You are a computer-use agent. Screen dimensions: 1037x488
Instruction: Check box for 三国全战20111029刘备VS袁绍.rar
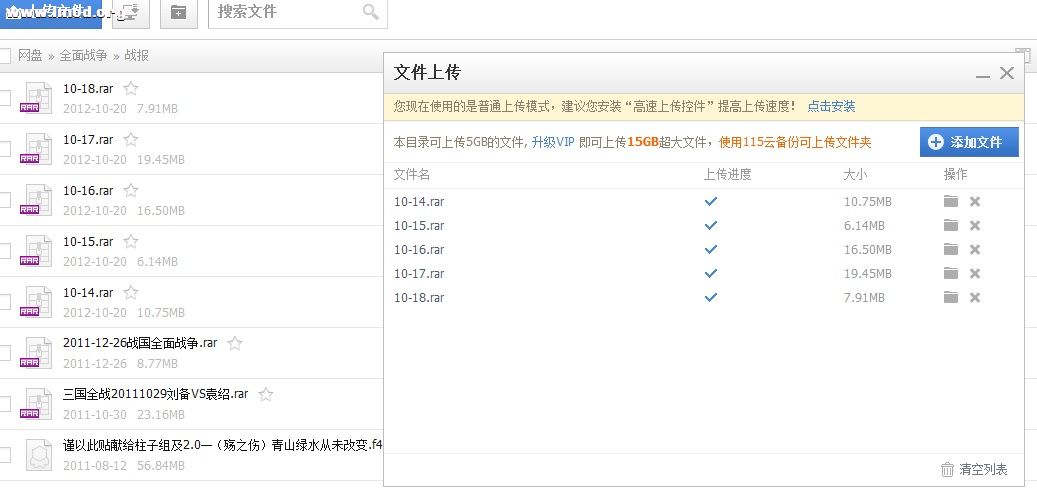point(4,403)
